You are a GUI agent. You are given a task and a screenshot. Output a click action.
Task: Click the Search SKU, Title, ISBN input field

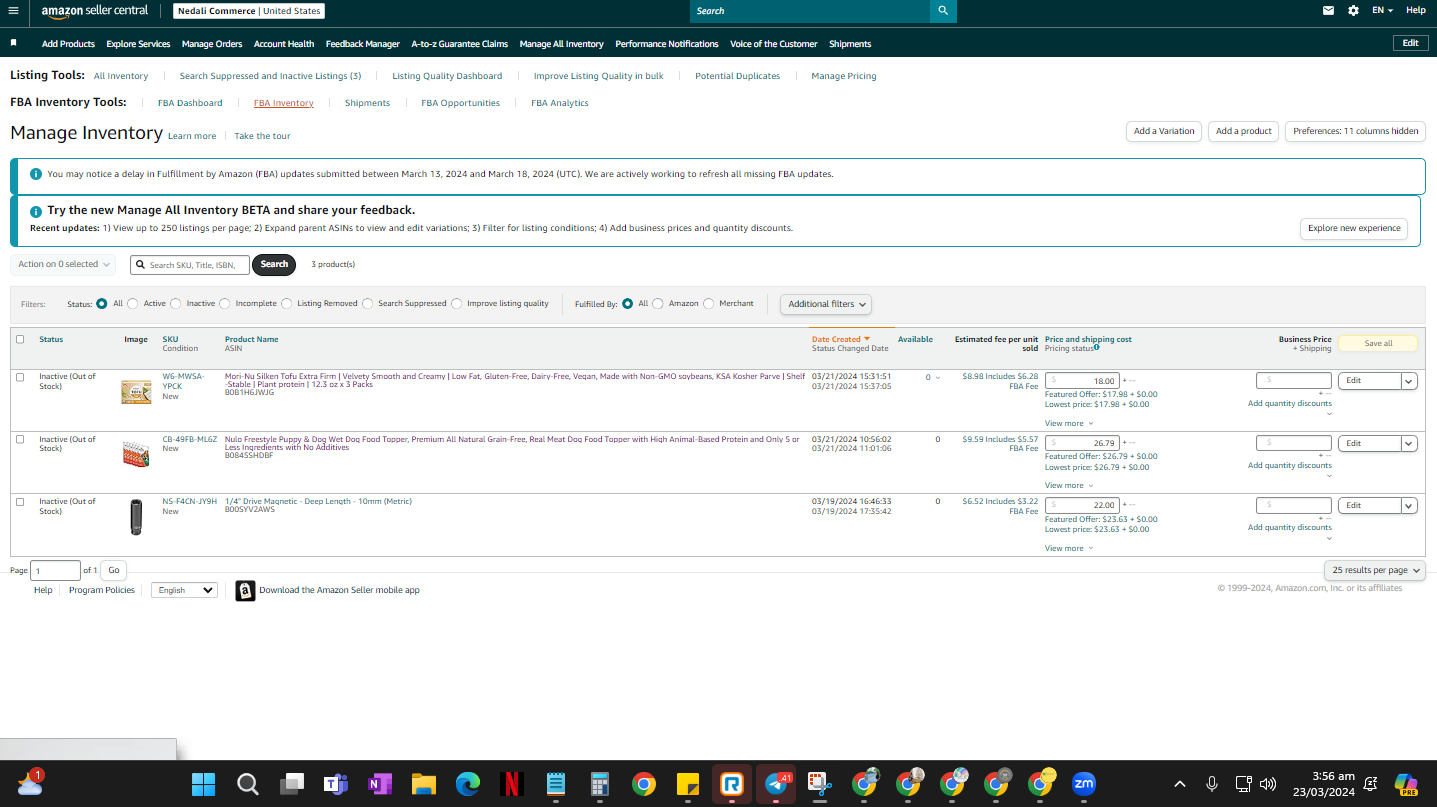coord(190,265)
